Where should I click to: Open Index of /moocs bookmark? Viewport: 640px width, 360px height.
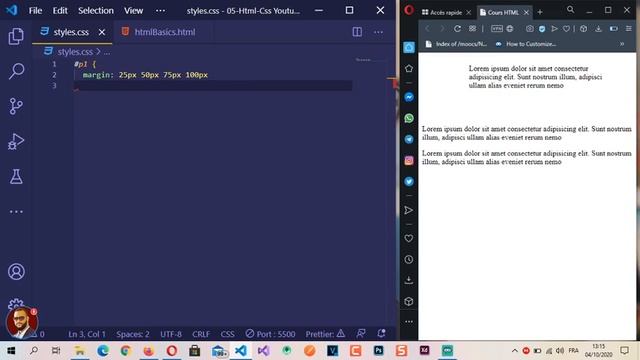click(x=456, y=44)
